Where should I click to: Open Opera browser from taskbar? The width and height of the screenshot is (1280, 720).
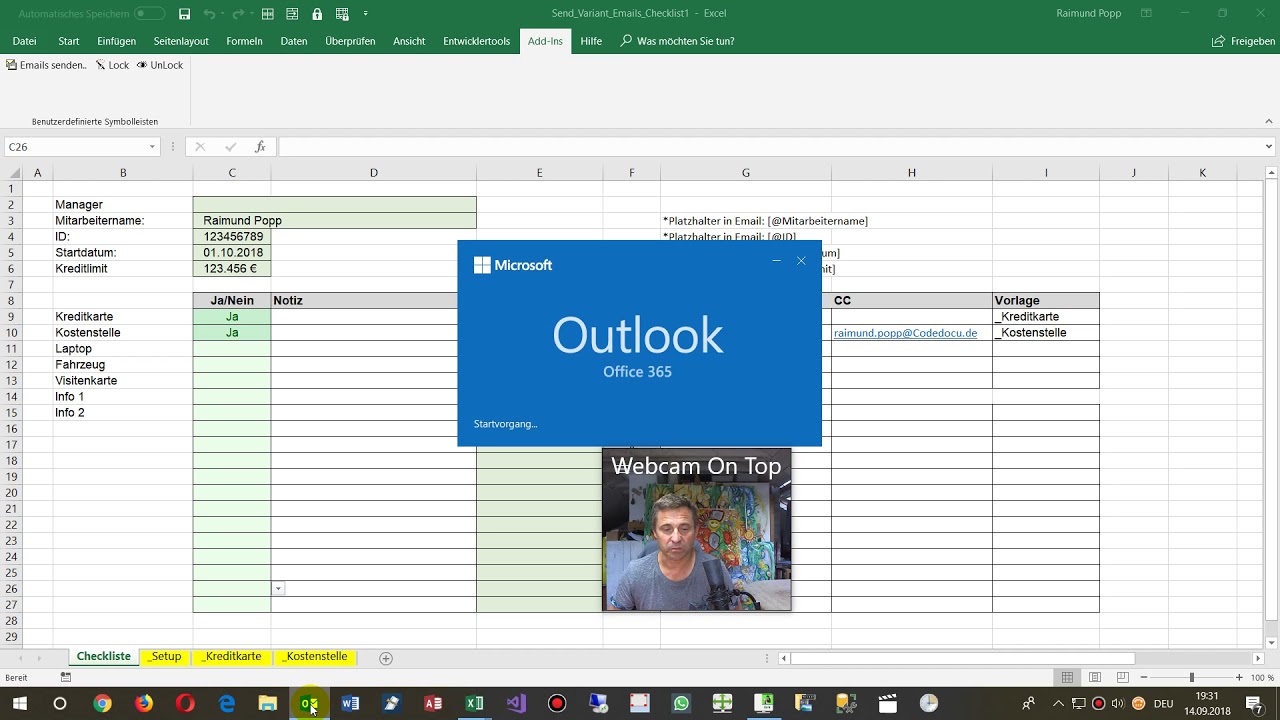tap(185, 704)
